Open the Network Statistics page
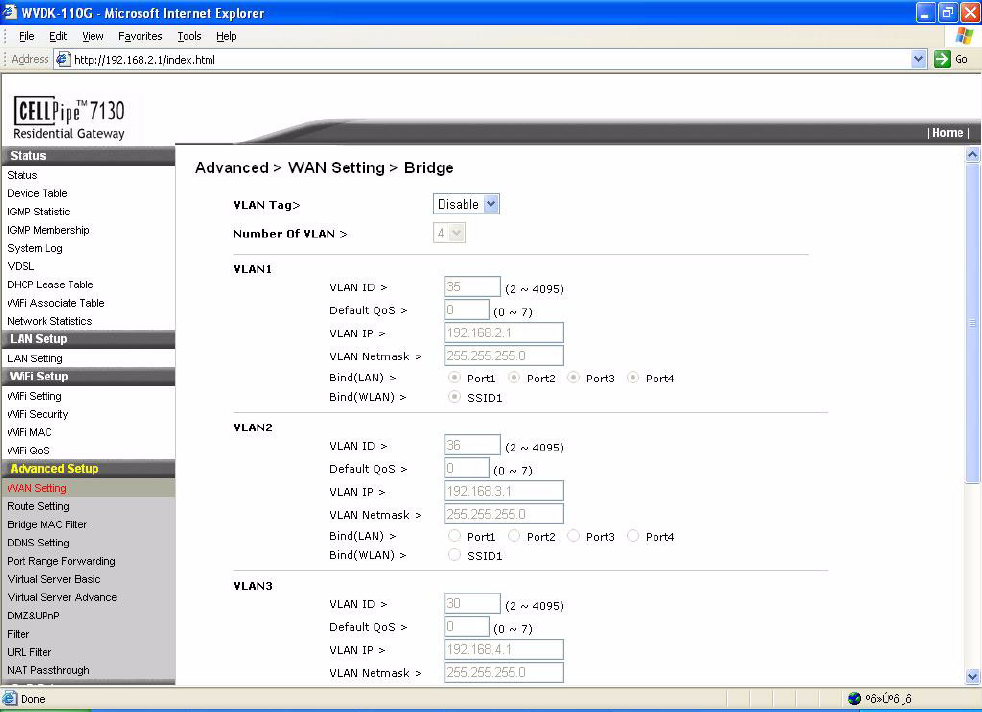This screenshot has height=712, width=982. 49,321
